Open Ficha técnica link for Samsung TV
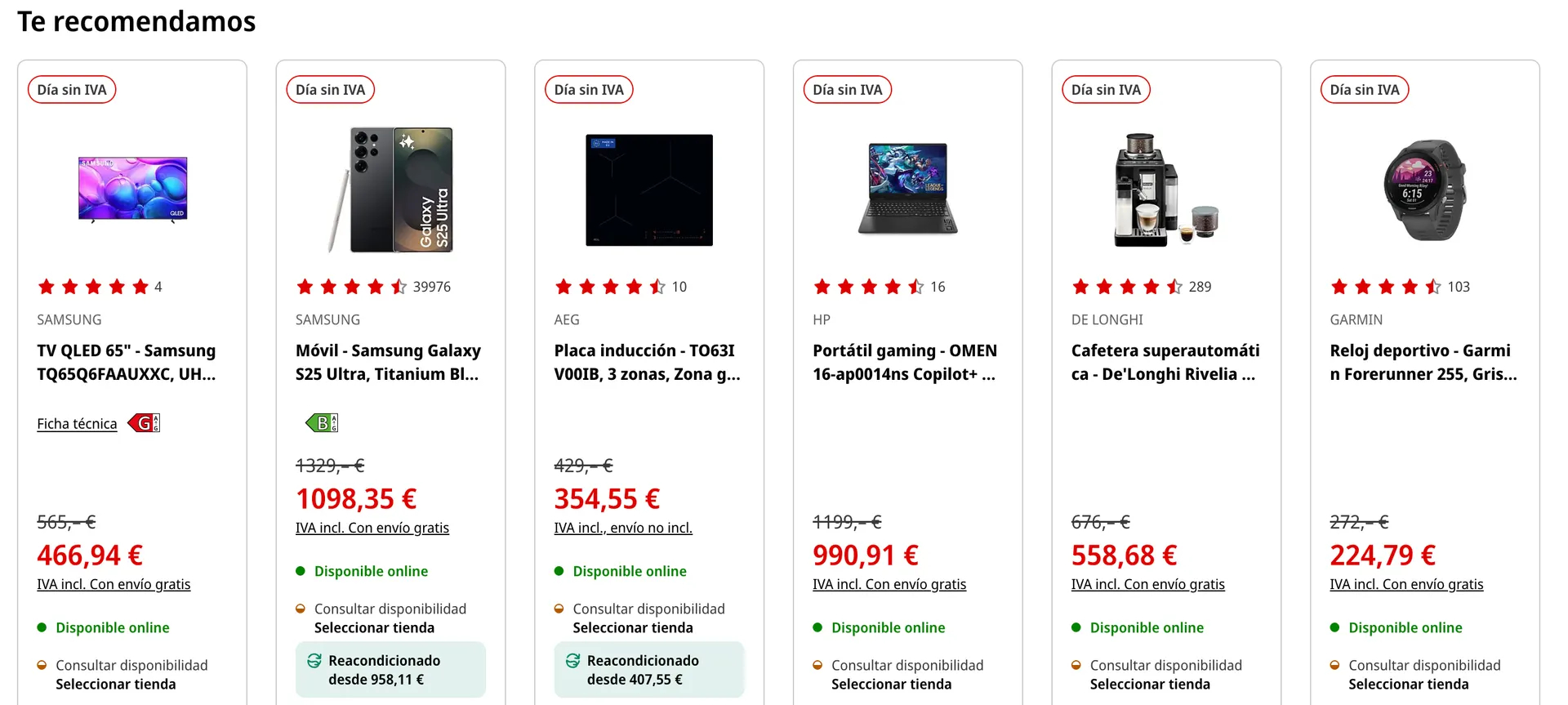1568x705 pixels. pos(77,424)
